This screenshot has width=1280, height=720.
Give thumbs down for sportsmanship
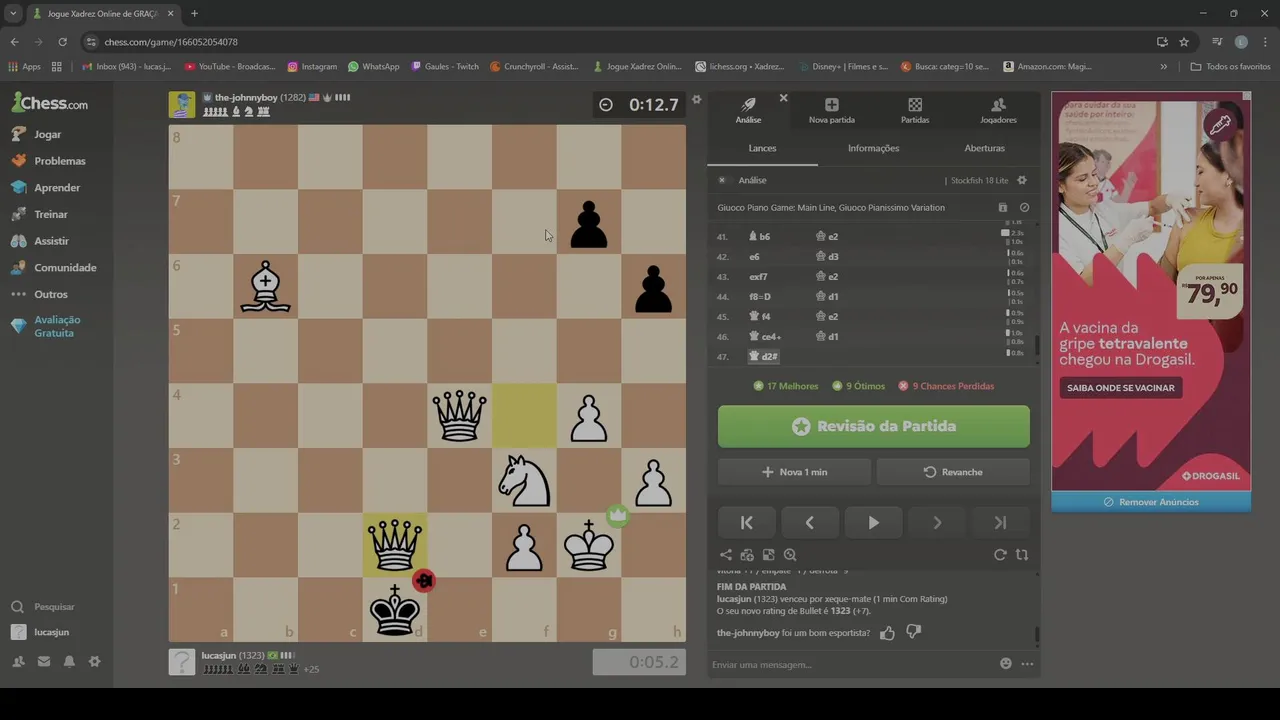coord(913,633)
